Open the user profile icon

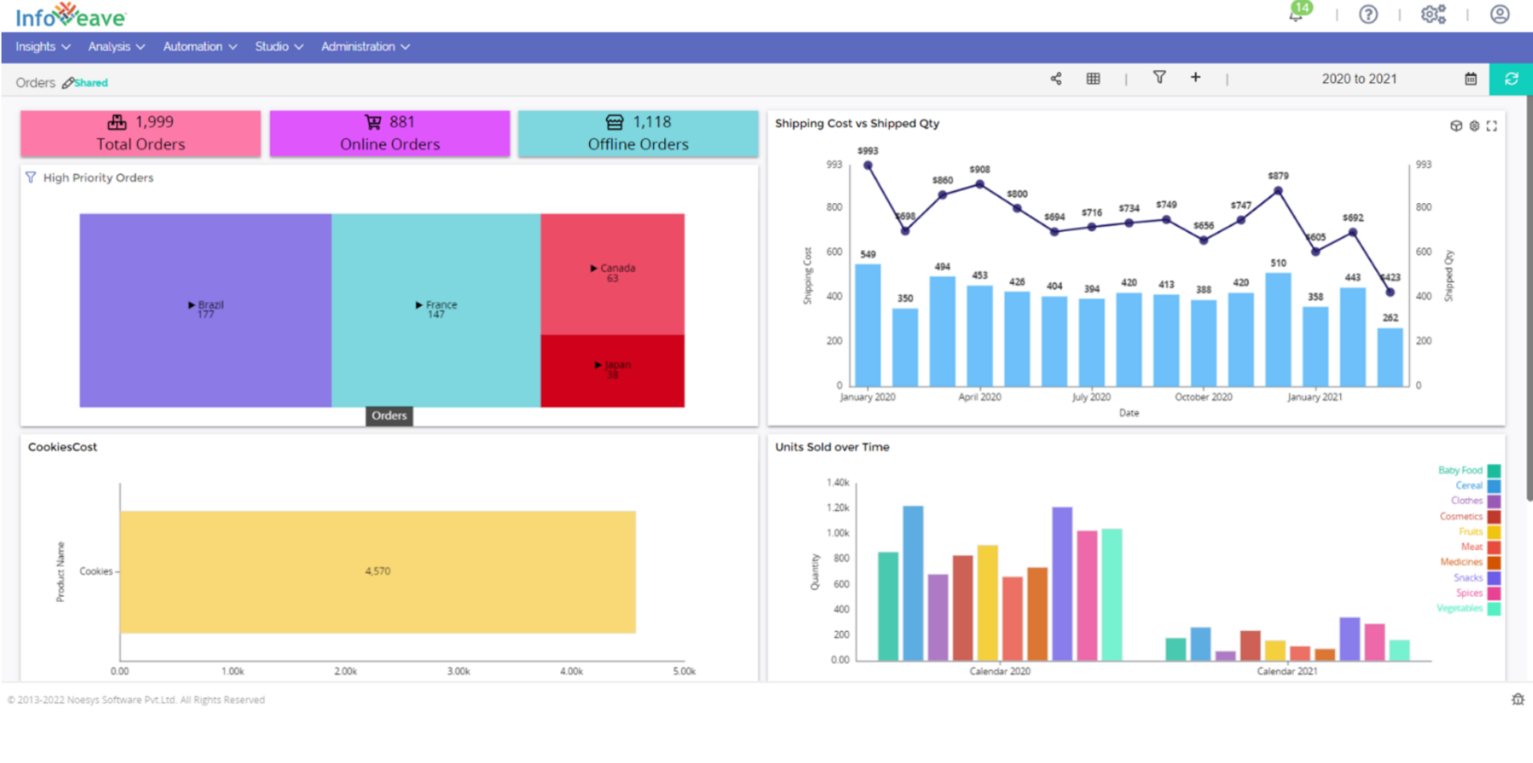[1499, 14]
